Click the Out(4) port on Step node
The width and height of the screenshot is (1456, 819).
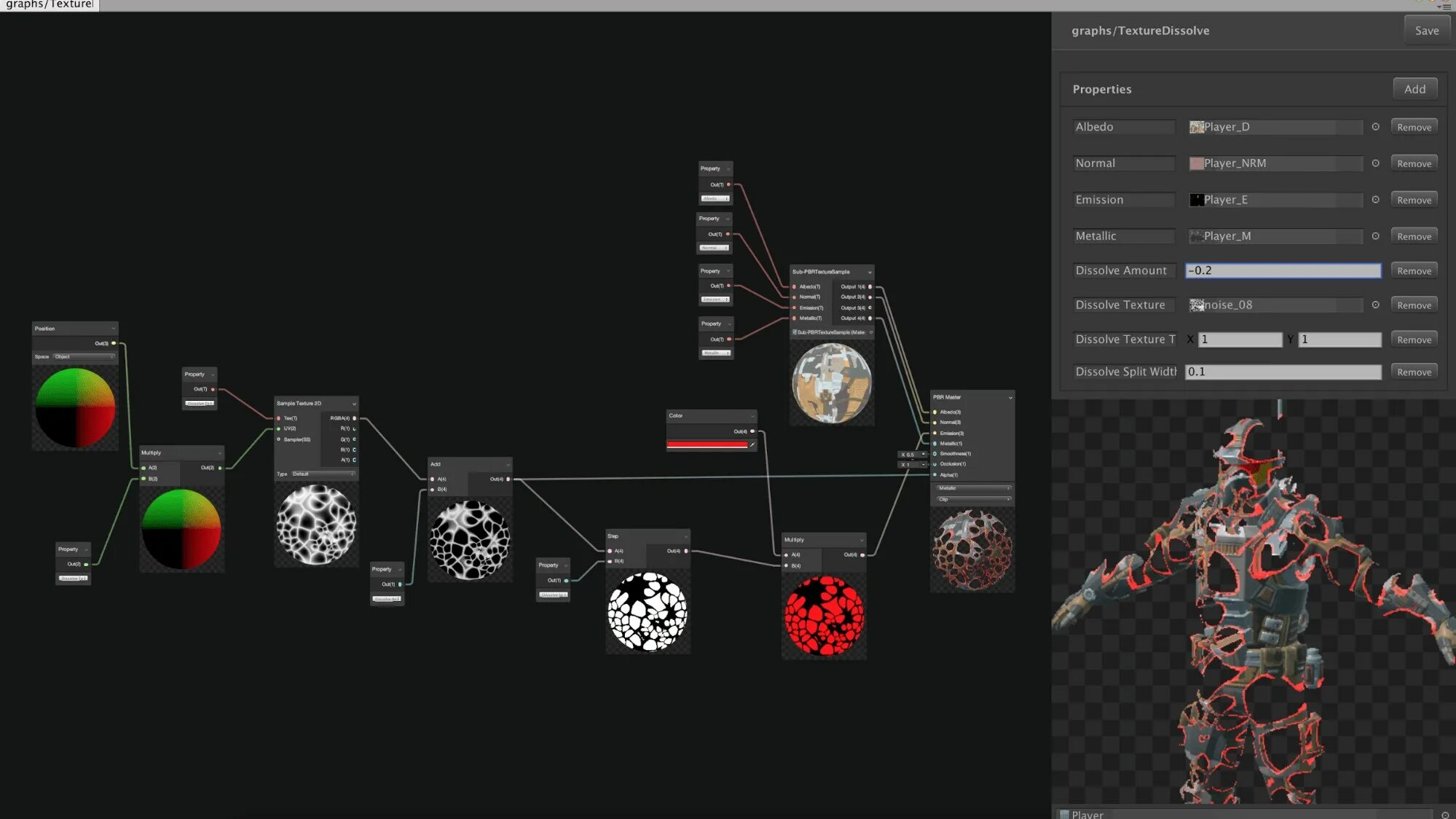click(686, 551)
